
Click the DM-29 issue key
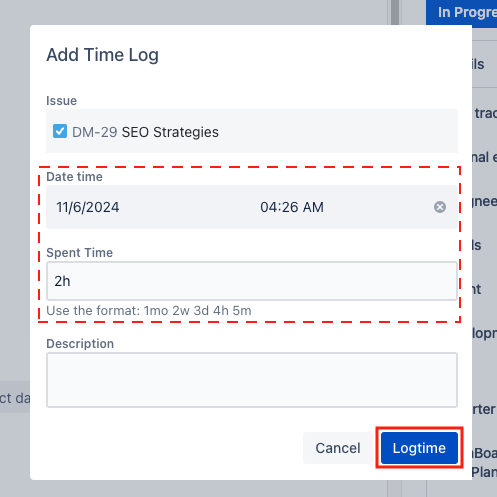coord(95,132)
